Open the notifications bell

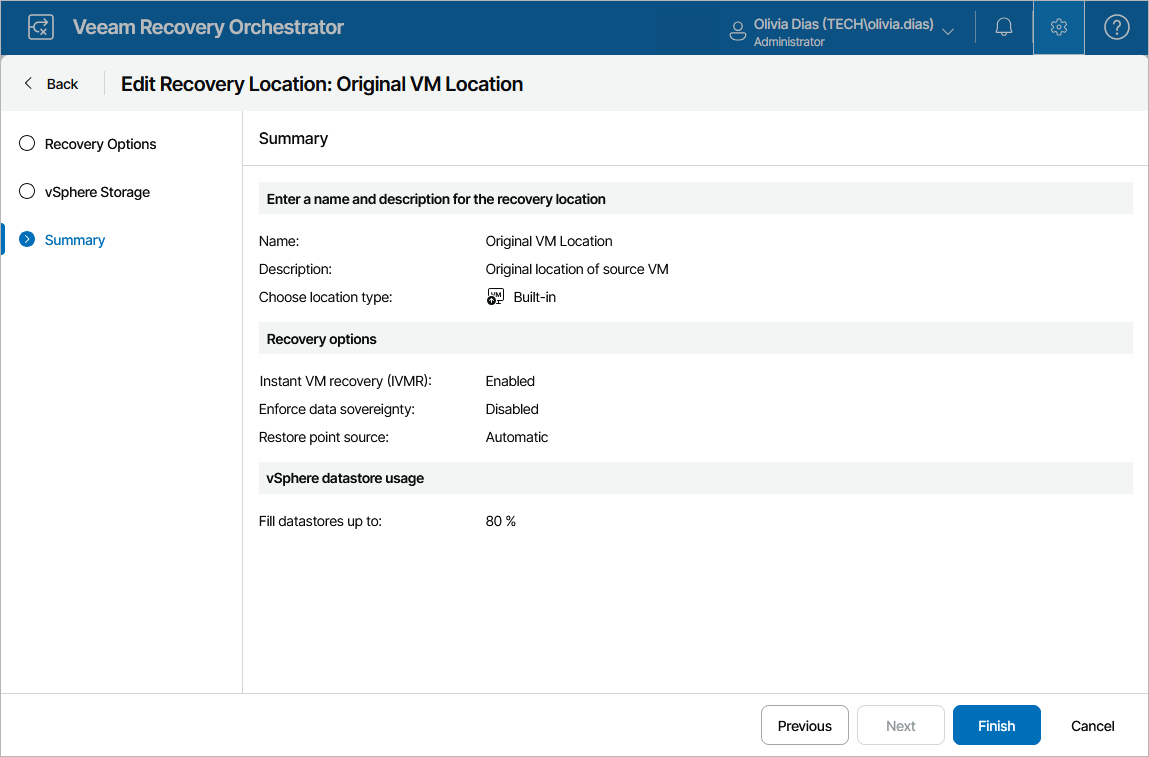pyautogui.click(x=1004, y=27)
